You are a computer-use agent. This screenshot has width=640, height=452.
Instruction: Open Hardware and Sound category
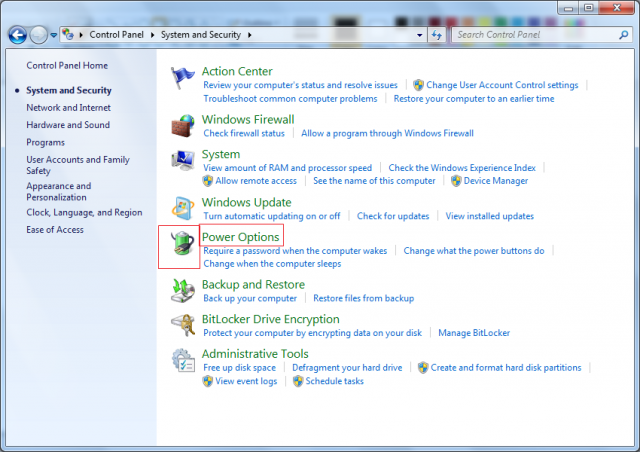[x=68, y=125]
